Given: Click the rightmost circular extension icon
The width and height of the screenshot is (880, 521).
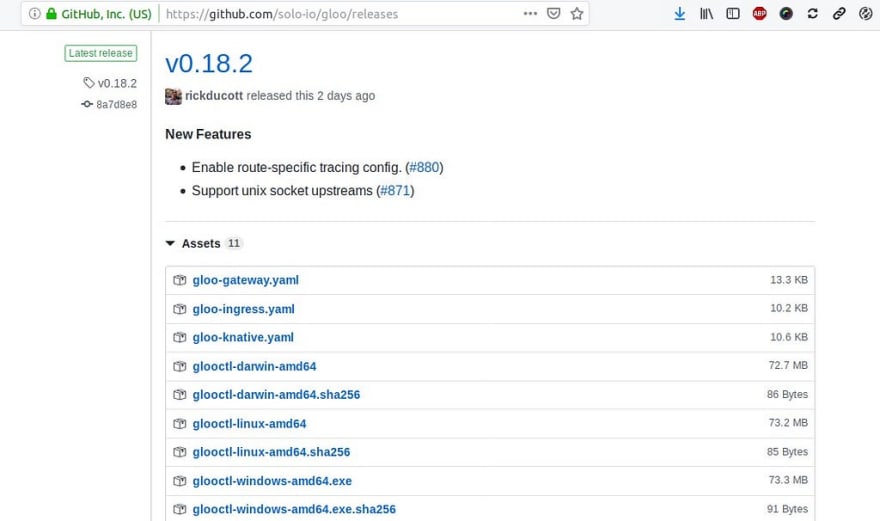Looking at the screenshot, I should point(865,13).
